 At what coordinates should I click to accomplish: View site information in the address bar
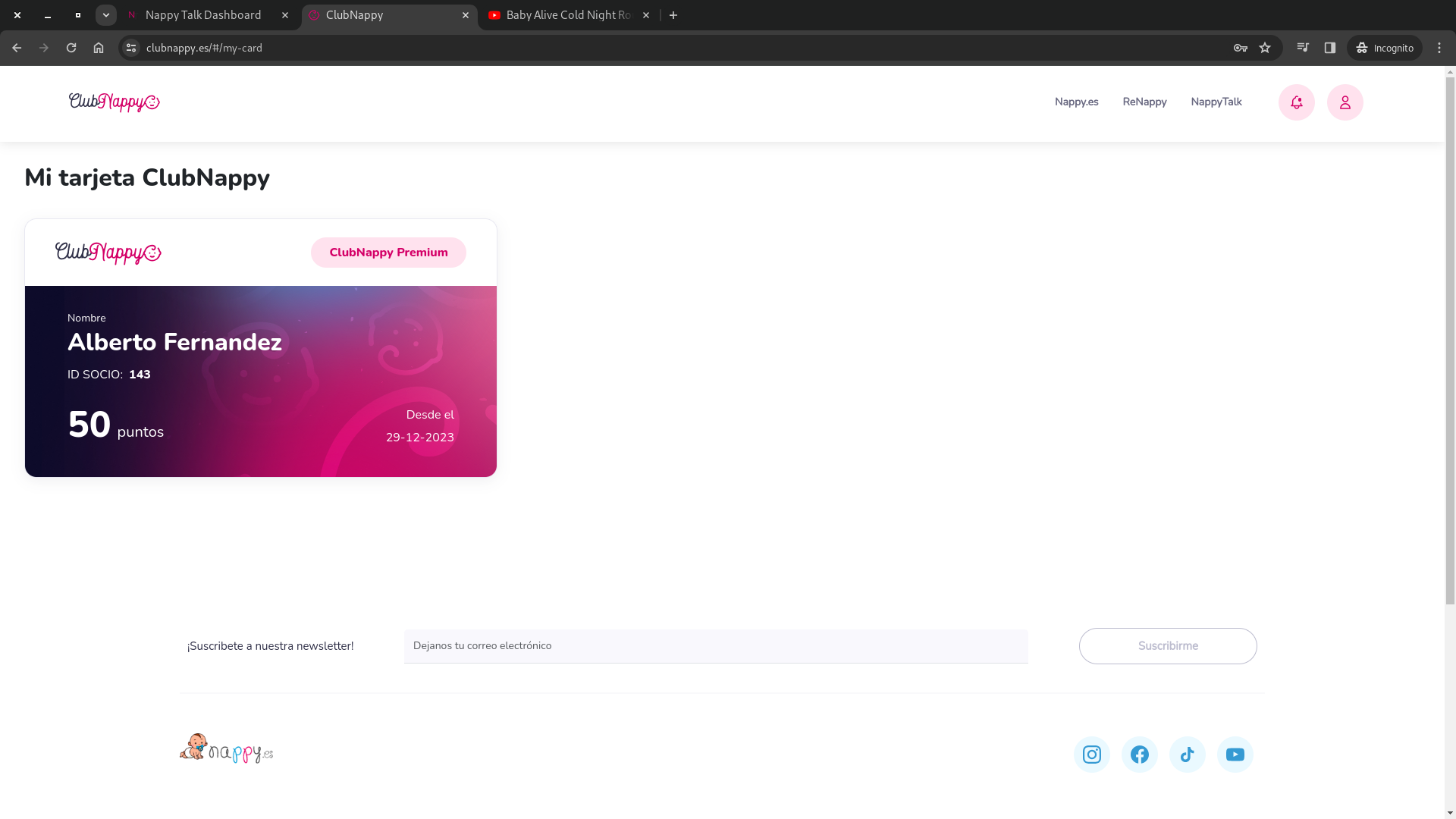[x=131, y=48]
